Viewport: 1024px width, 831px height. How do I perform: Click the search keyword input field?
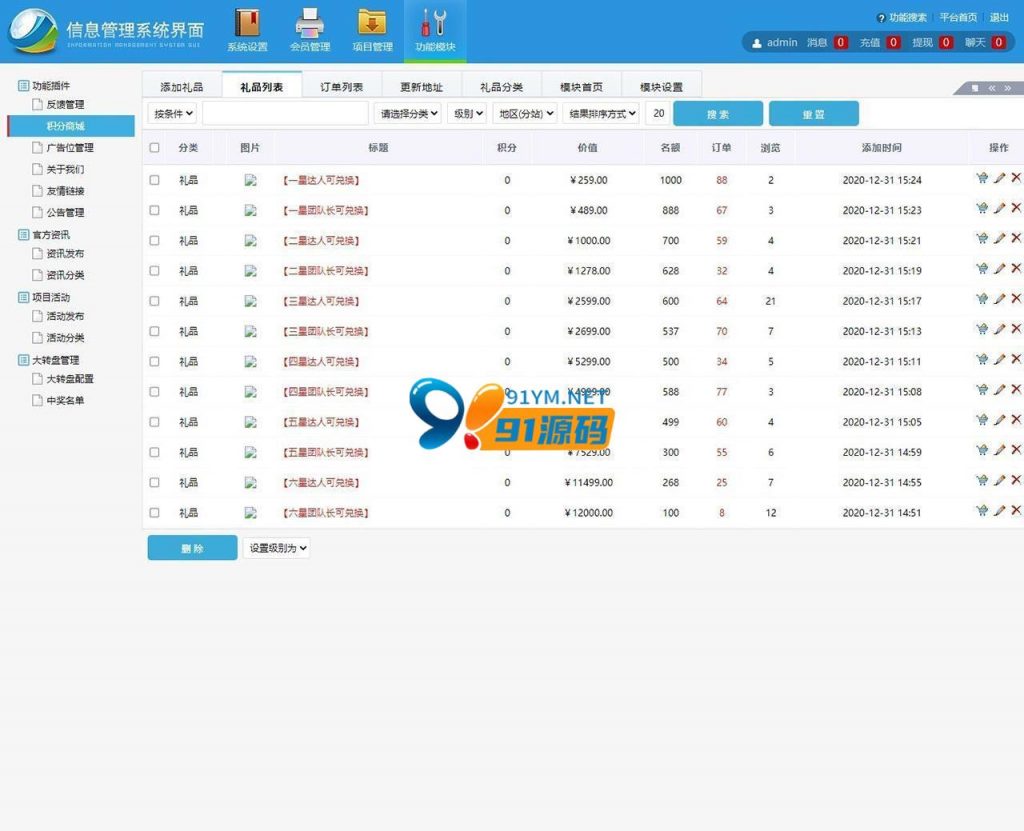[x=285, y=114]
